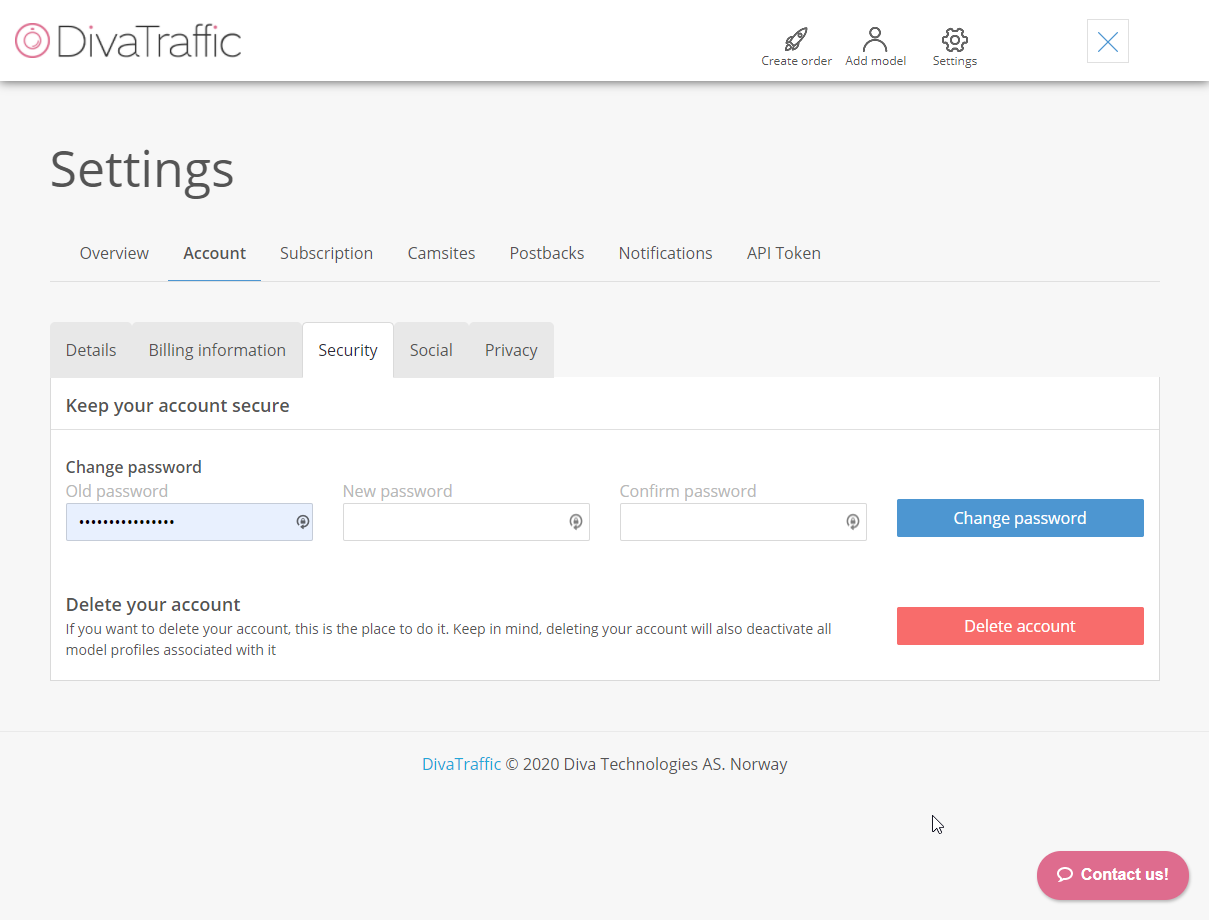Go to the Camsites tab

[x=441, y=253]
